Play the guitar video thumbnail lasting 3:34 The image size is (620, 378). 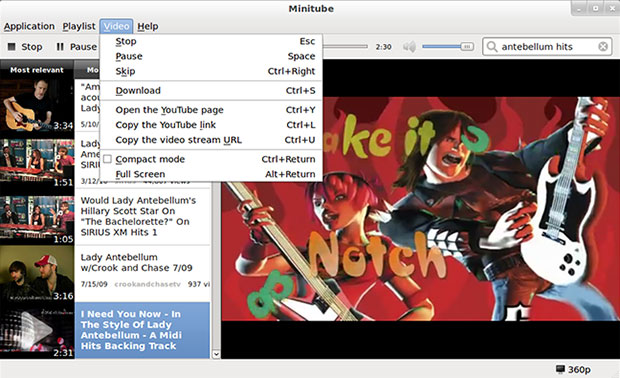37,105
